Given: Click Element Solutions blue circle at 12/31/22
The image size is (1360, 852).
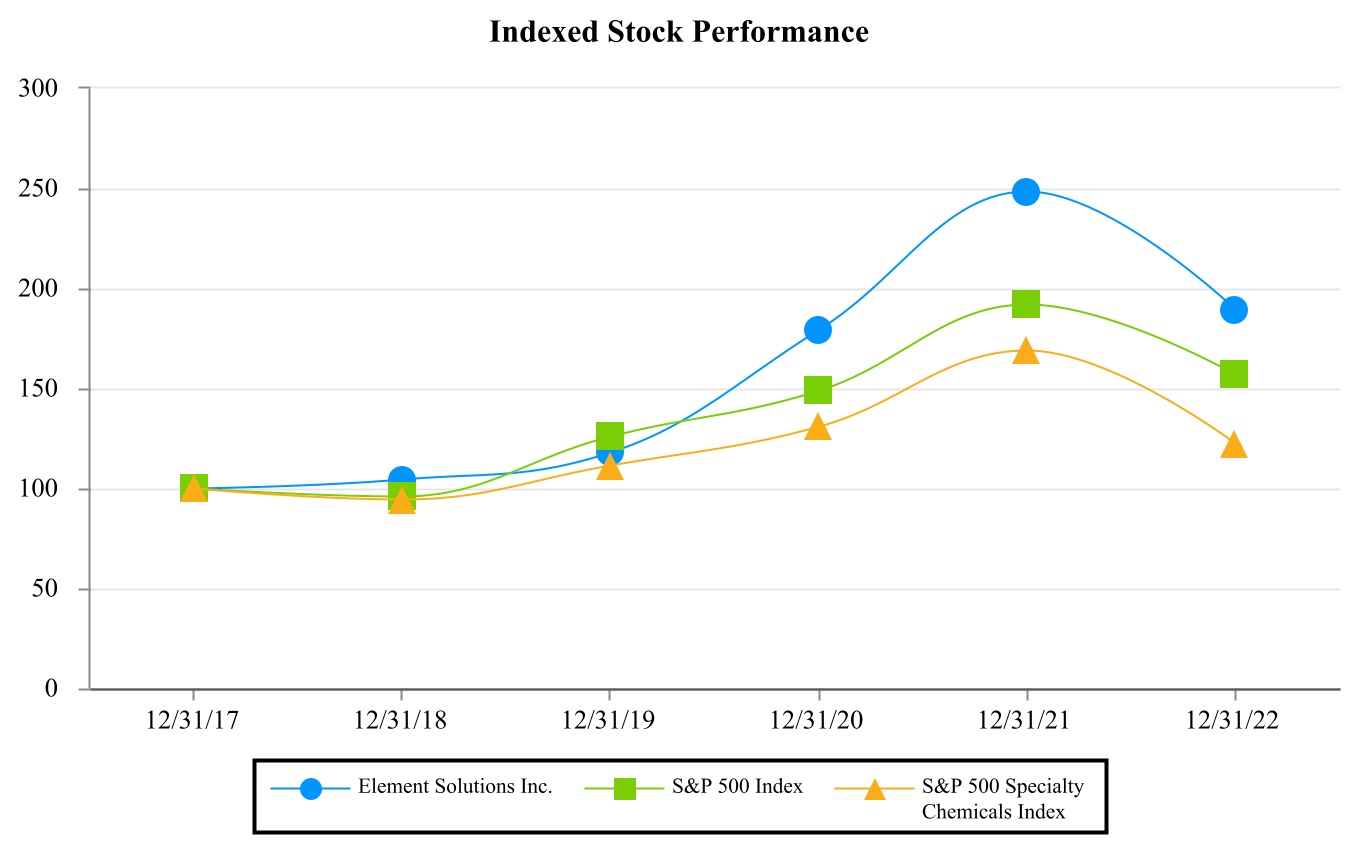Looking at the screenshot, I should point(1233,309).
